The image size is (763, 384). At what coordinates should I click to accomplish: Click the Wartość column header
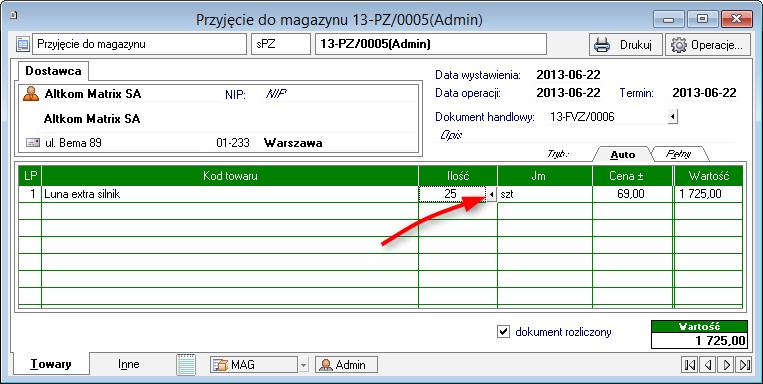tap(708, 176)
